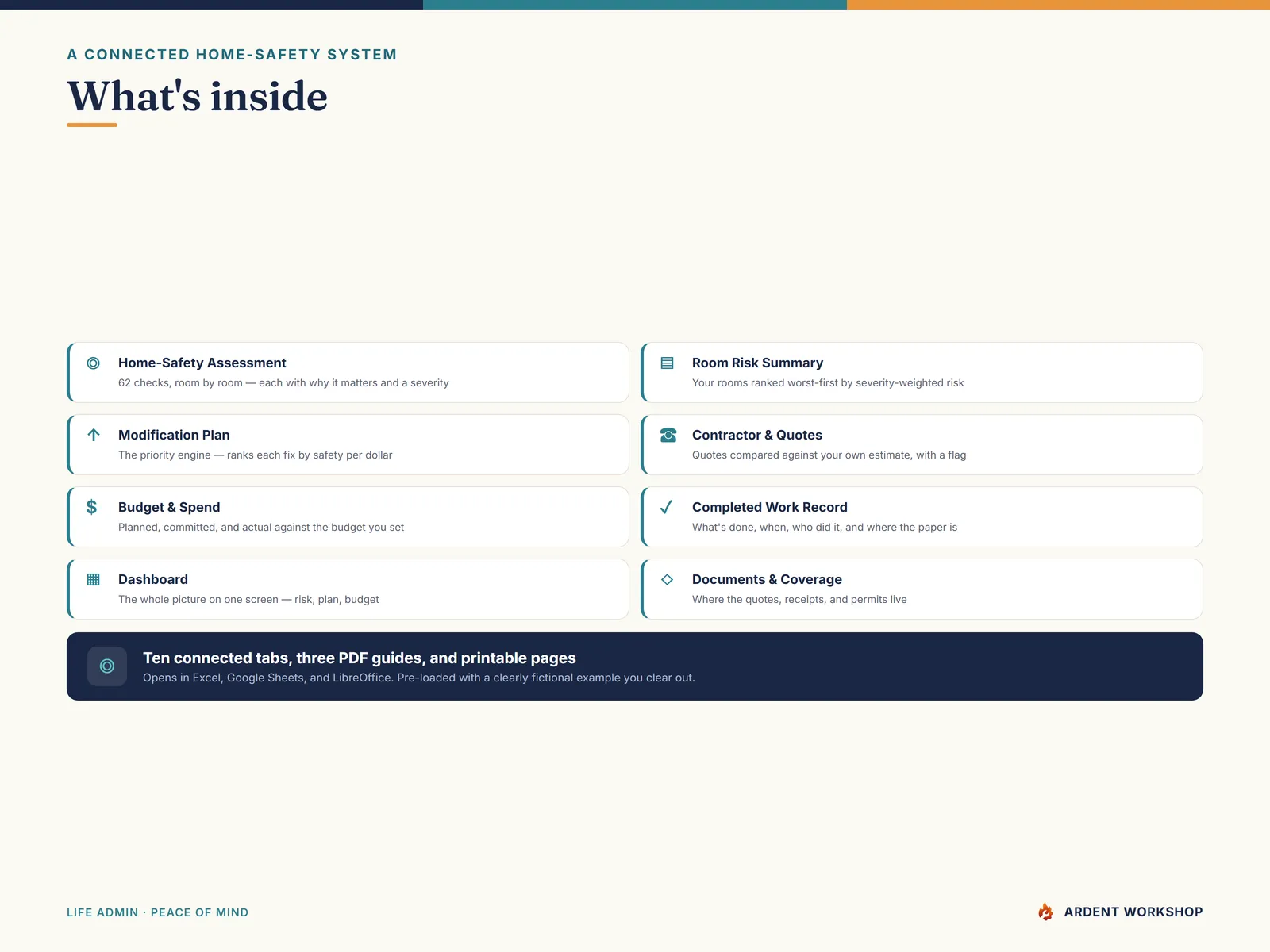
Task: Click the Documents & Coverage diamond icon
Action: click(x=667, y=579)
